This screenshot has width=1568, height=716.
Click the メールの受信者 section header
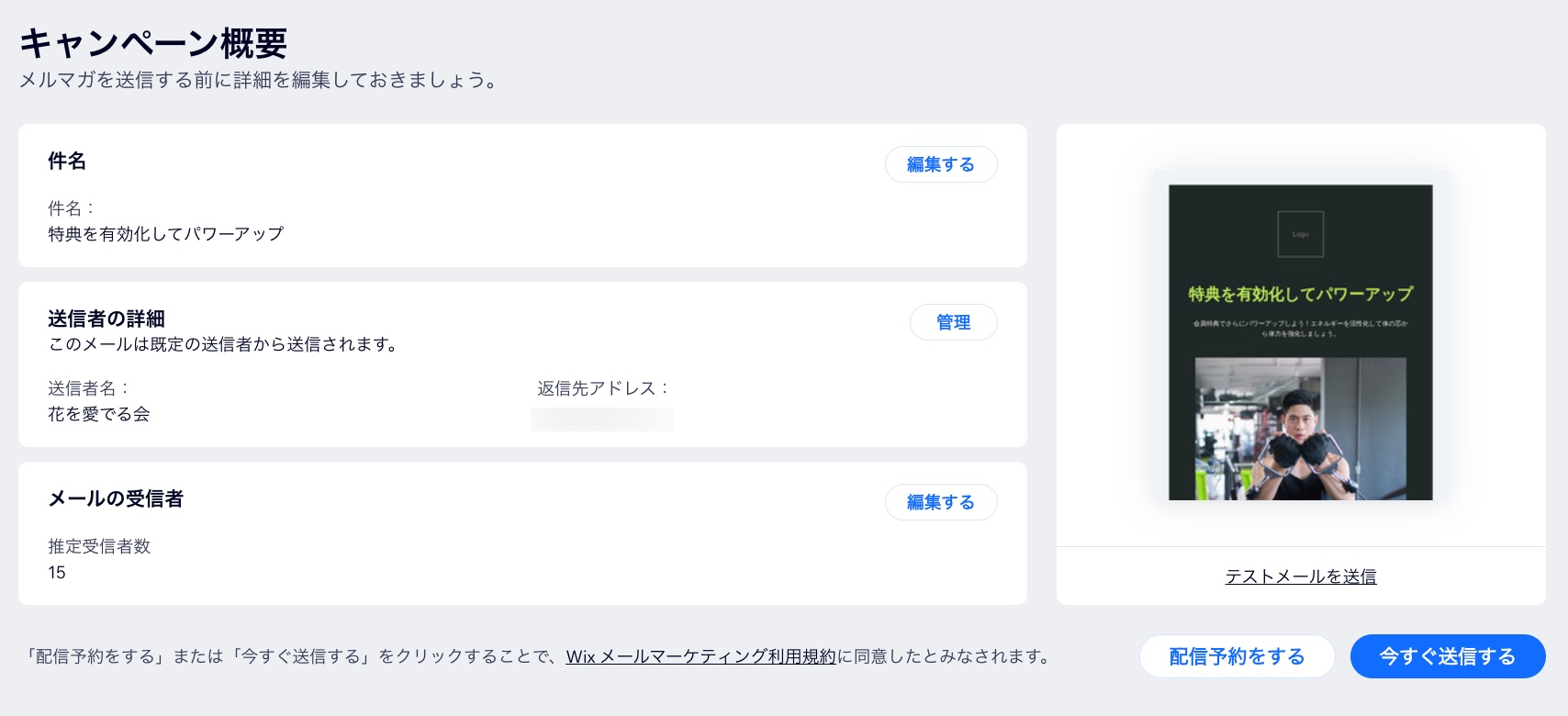click(116, 499)
